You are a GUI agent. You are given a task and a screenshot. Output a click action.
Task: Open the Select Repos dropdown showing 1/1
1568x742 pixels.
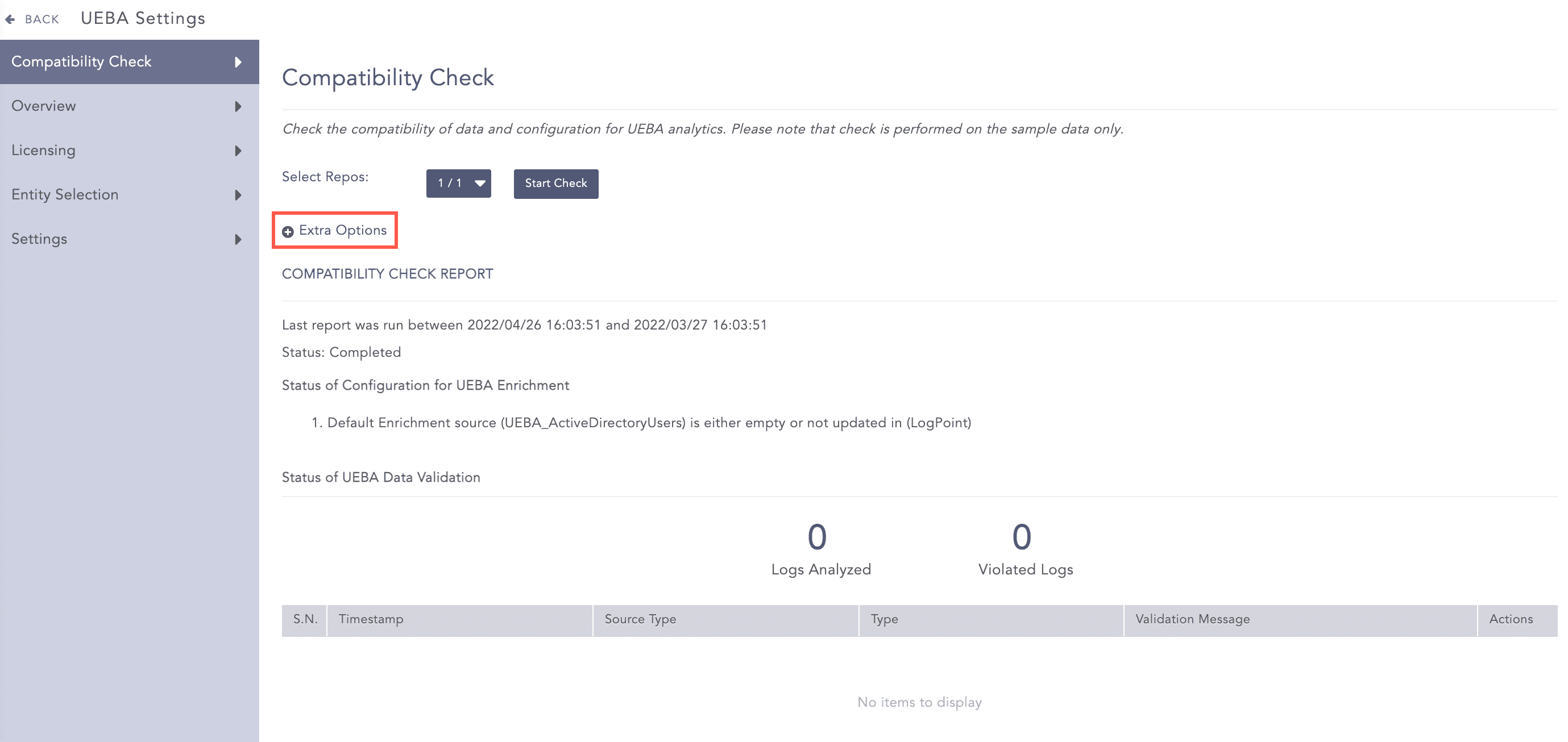pyautogui.click(x=458, y=183)
